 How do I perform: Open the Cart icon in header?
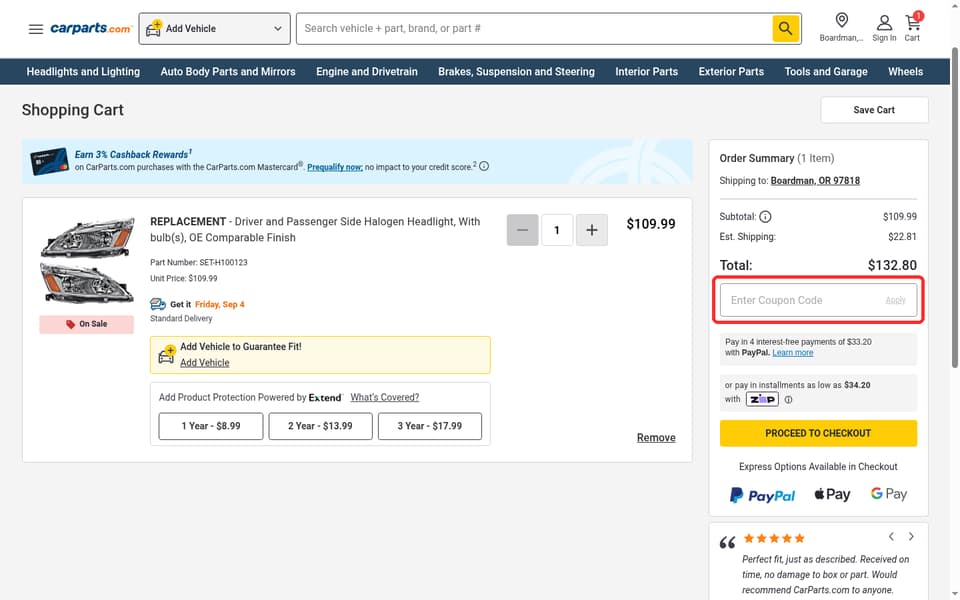(912, 28)
